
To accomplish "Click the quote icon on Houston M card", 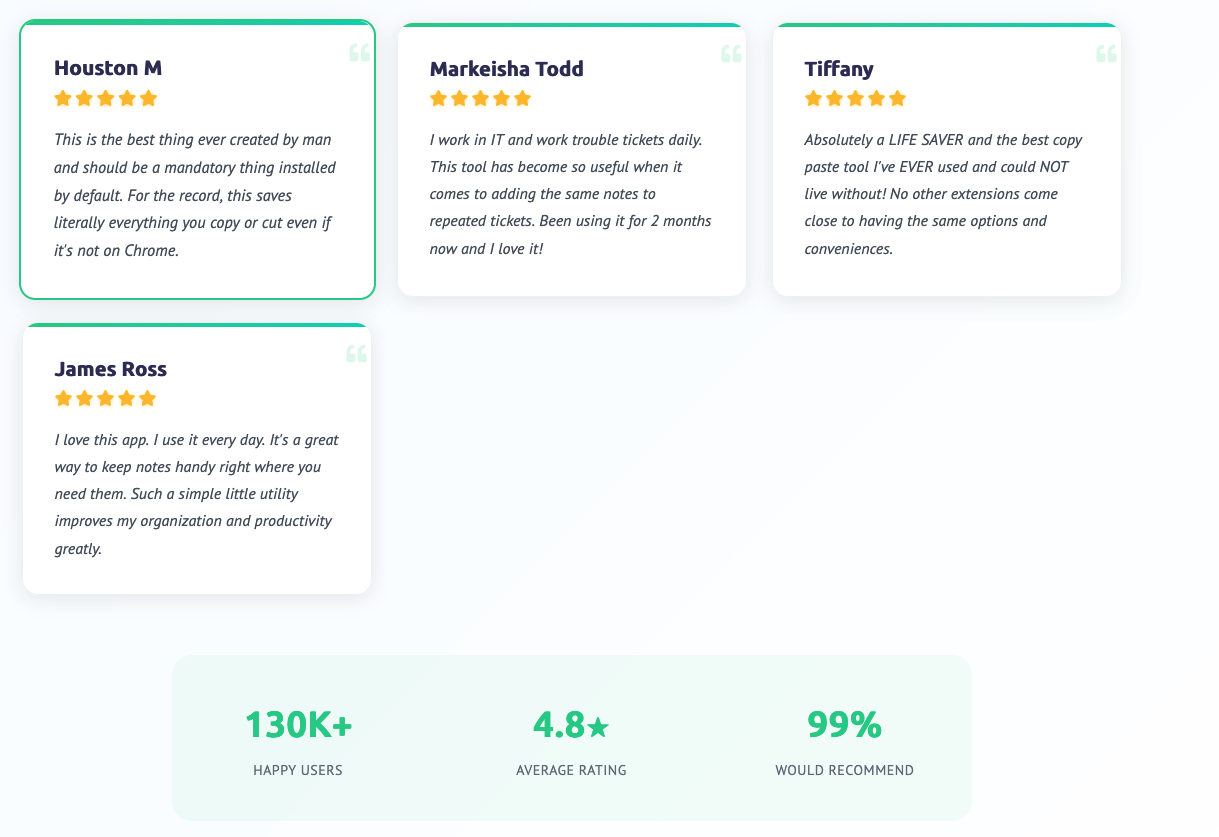I will click(x=359, y=53).
